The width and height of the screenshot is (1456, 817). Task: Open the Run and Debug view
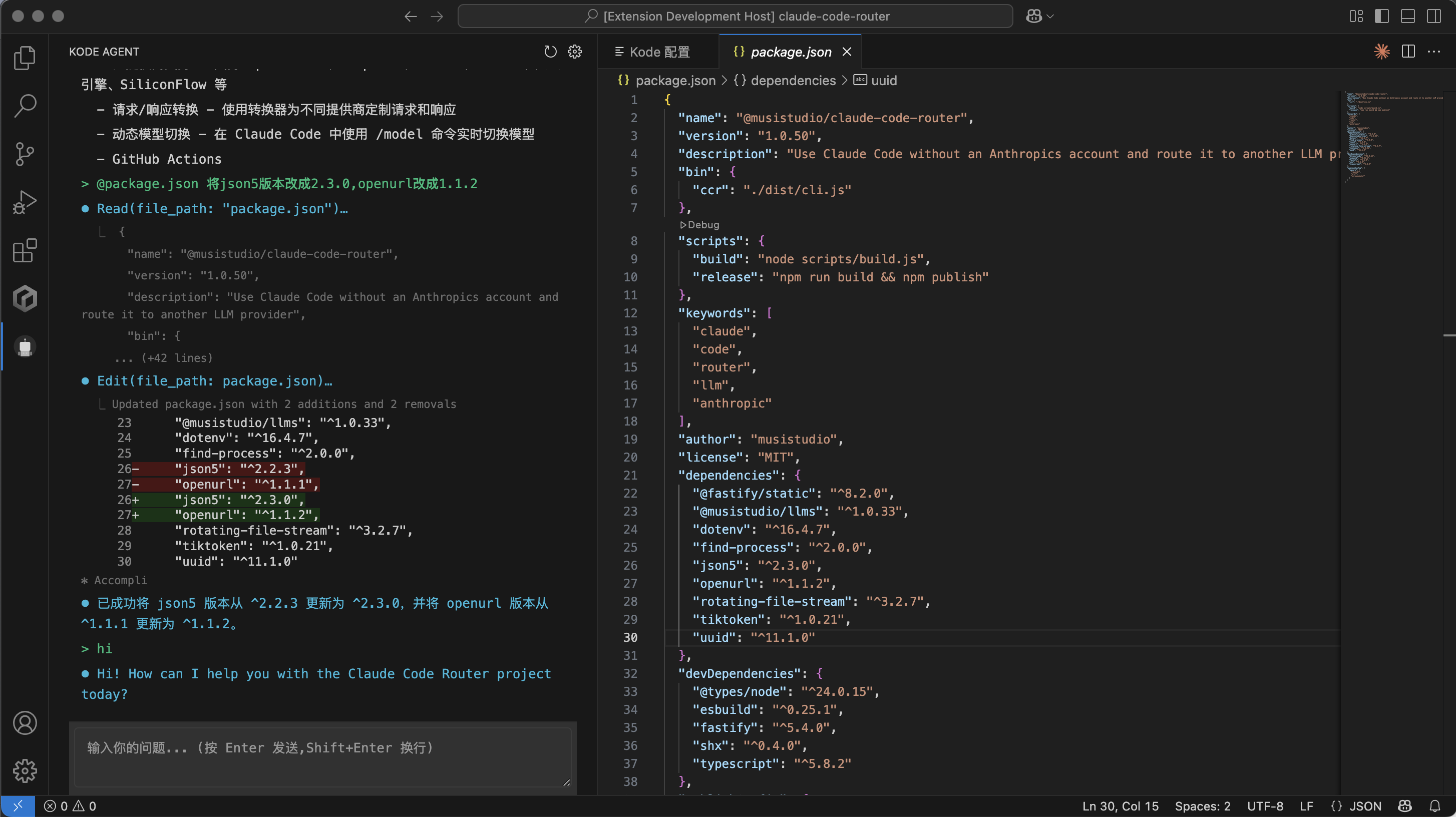click(25, 202)
